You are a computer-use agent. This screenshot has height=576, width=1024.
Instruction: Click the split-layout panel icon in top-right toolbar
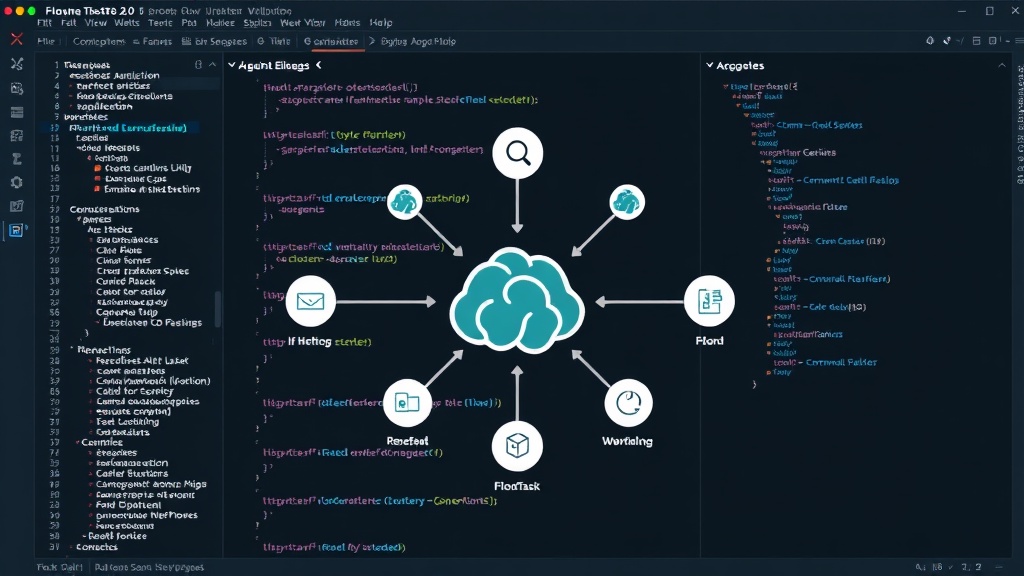(976, 40)
